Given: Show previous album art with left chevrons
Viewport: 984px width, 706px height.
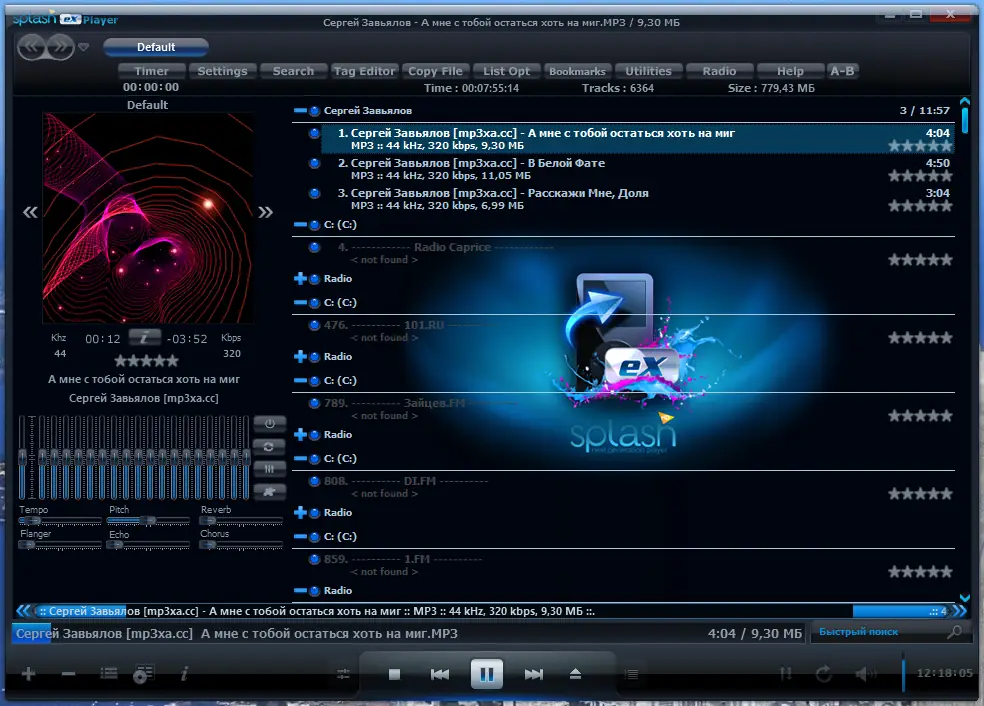Looking at the screenshot, I should point(30,212).
